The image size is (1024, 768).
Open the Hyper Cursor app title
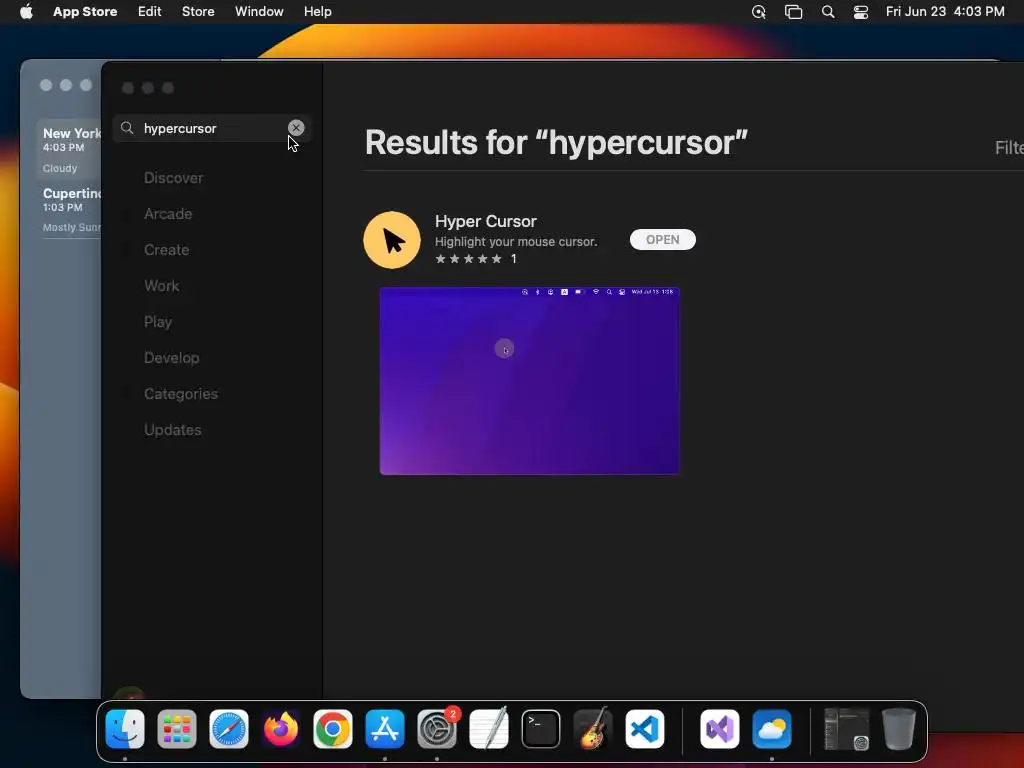pos(485,221)
